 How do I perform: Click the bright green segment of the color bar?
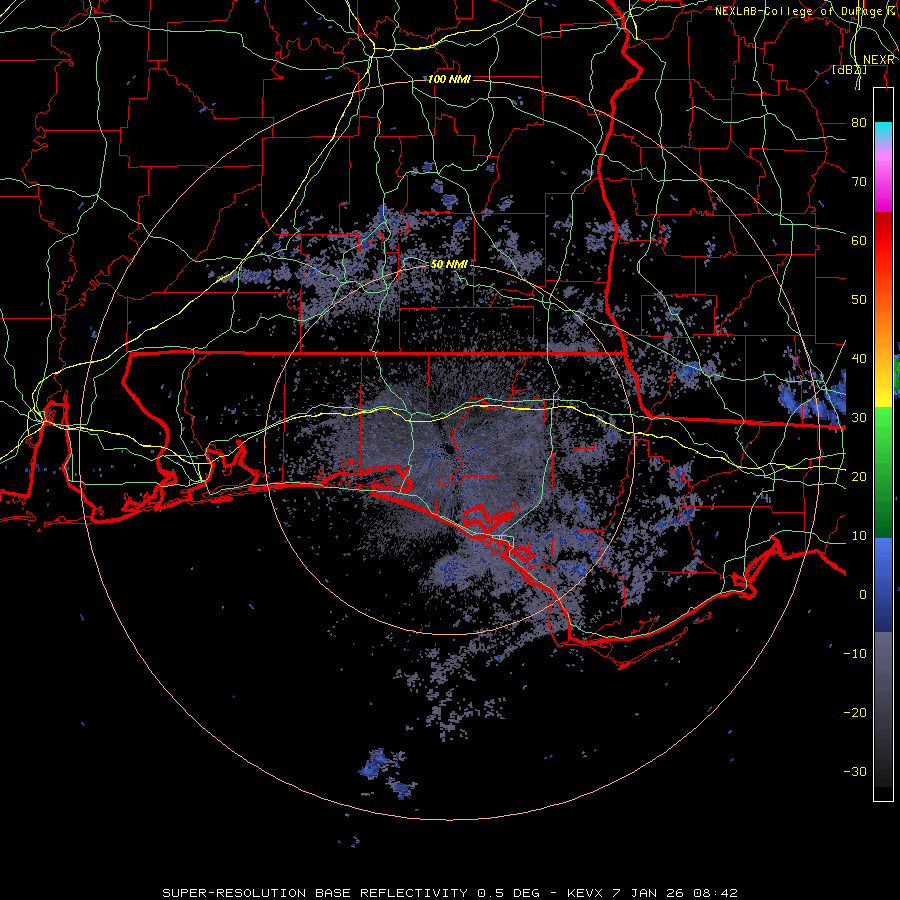pyautogui.click(x=883, y=429)
